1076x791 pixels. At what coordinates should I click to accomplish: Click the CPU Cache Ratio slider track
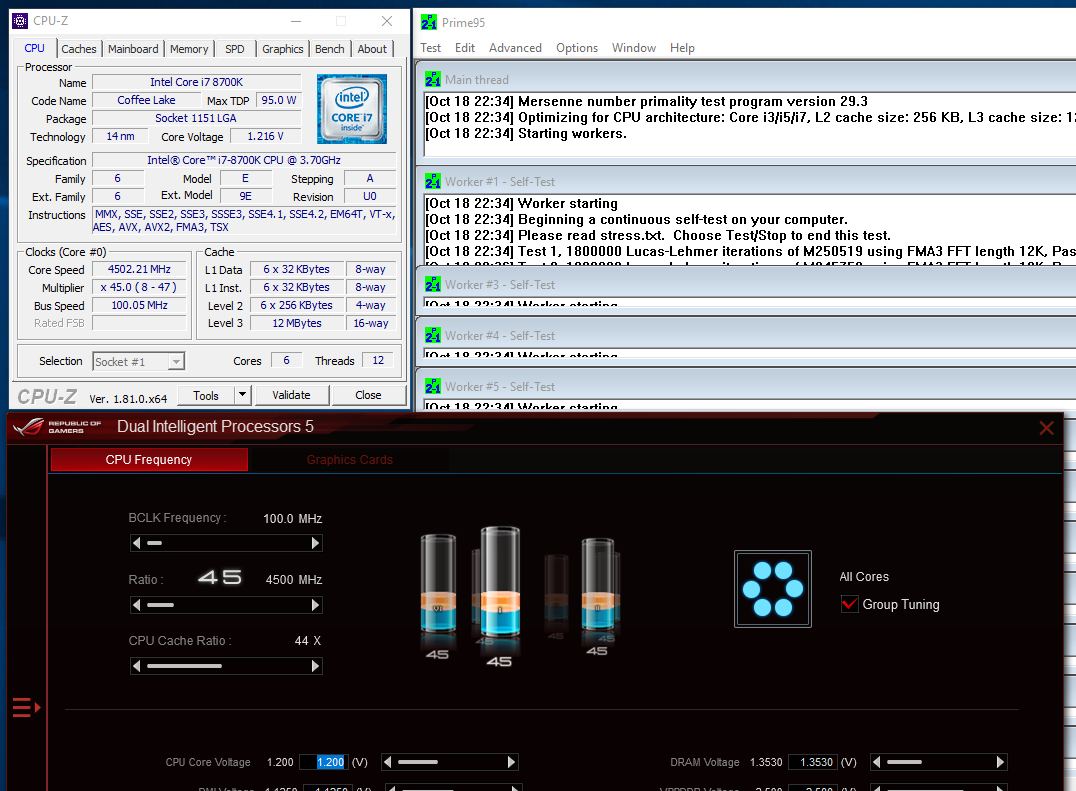pyautogui.click(x=226, y=666)
